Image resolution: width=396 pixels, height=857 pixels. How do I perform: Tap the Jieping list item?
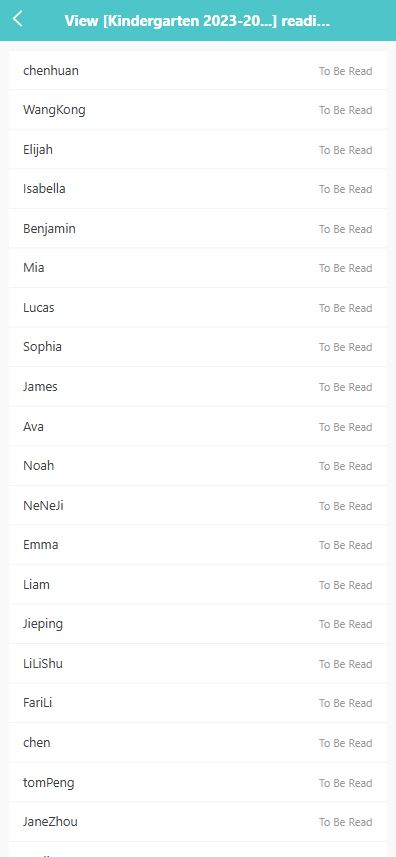pos(198,624)
